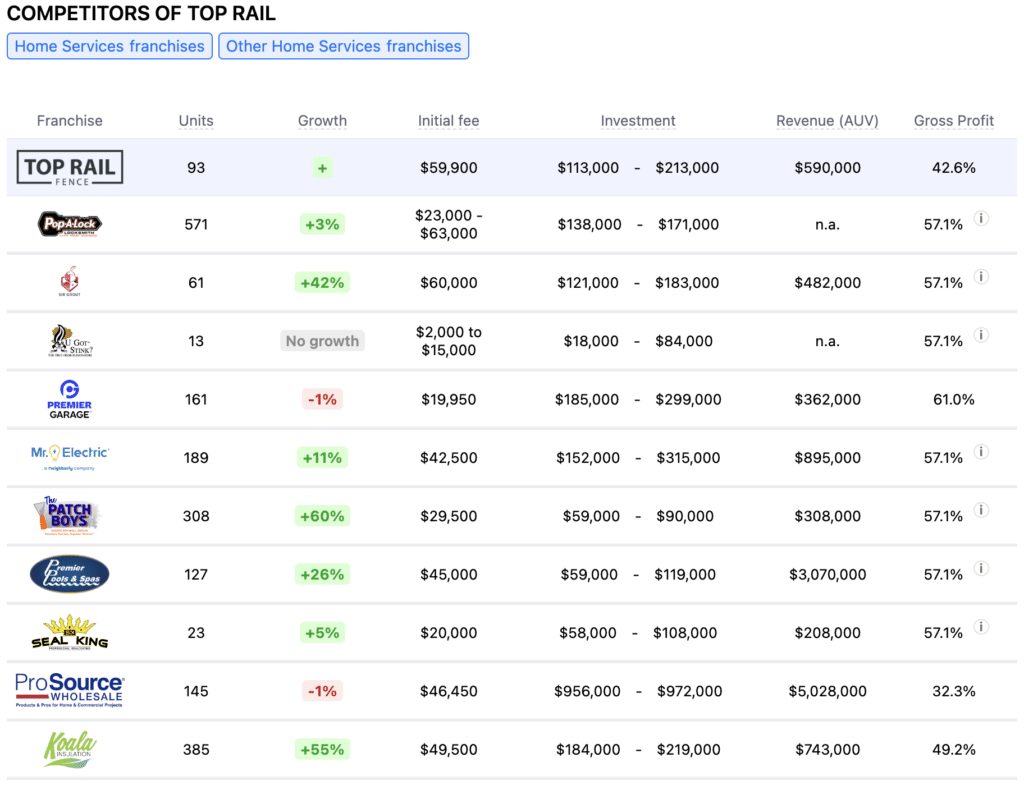Click info icon in Pop-A-Lock row
Viewport: 1024px width, 790px height.
(x=981, y=218)
